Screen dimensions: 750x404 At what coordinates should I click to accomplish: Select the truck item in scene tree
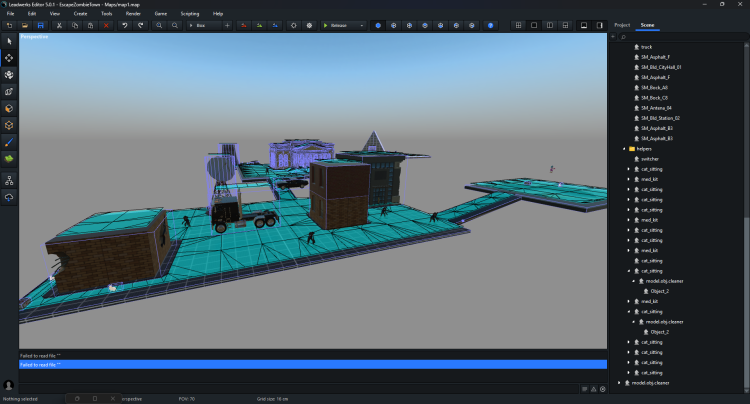coord(646,47)
